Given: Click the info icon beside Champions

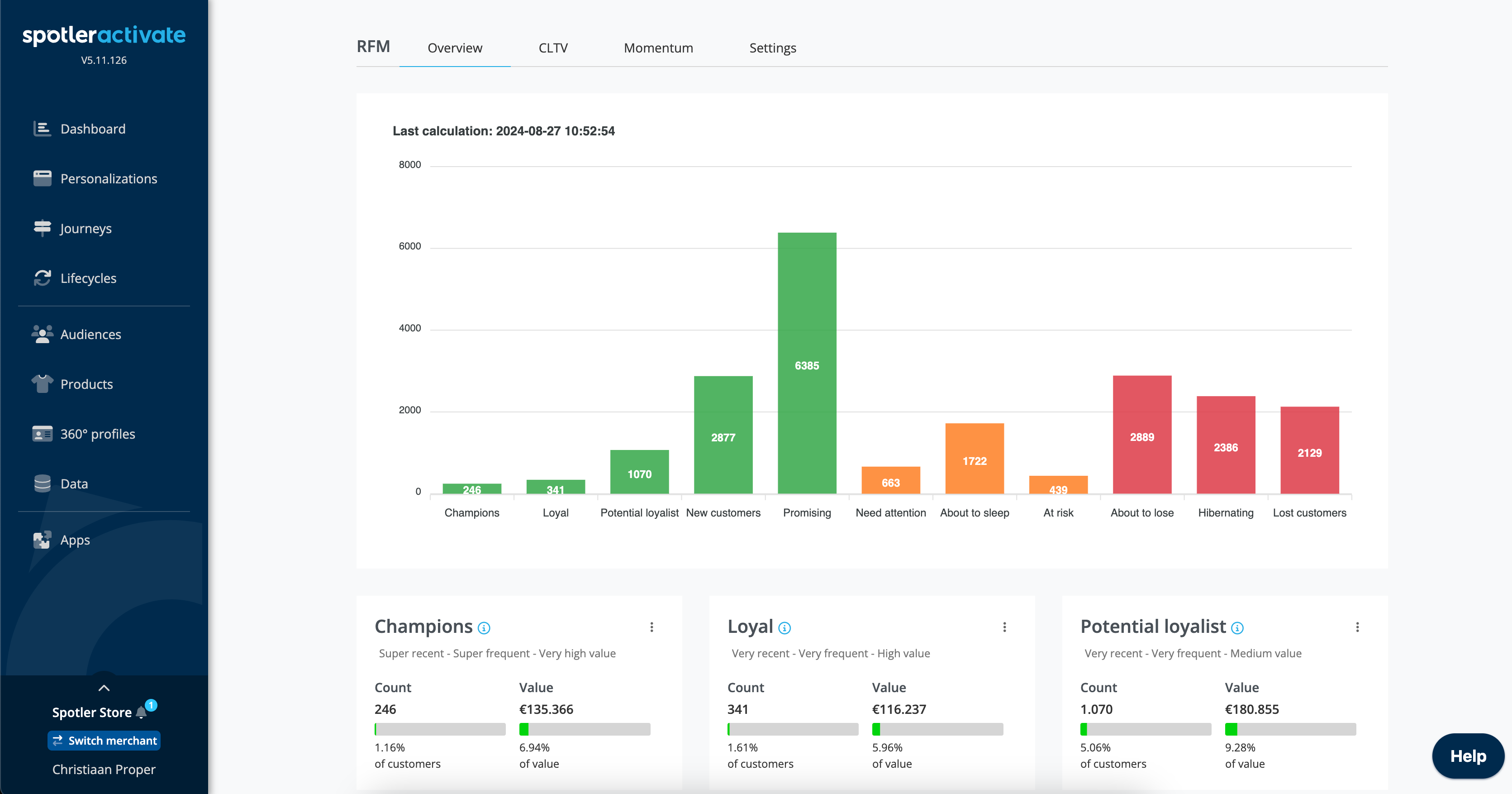Looking at the screenshot, I should [484, 628].
